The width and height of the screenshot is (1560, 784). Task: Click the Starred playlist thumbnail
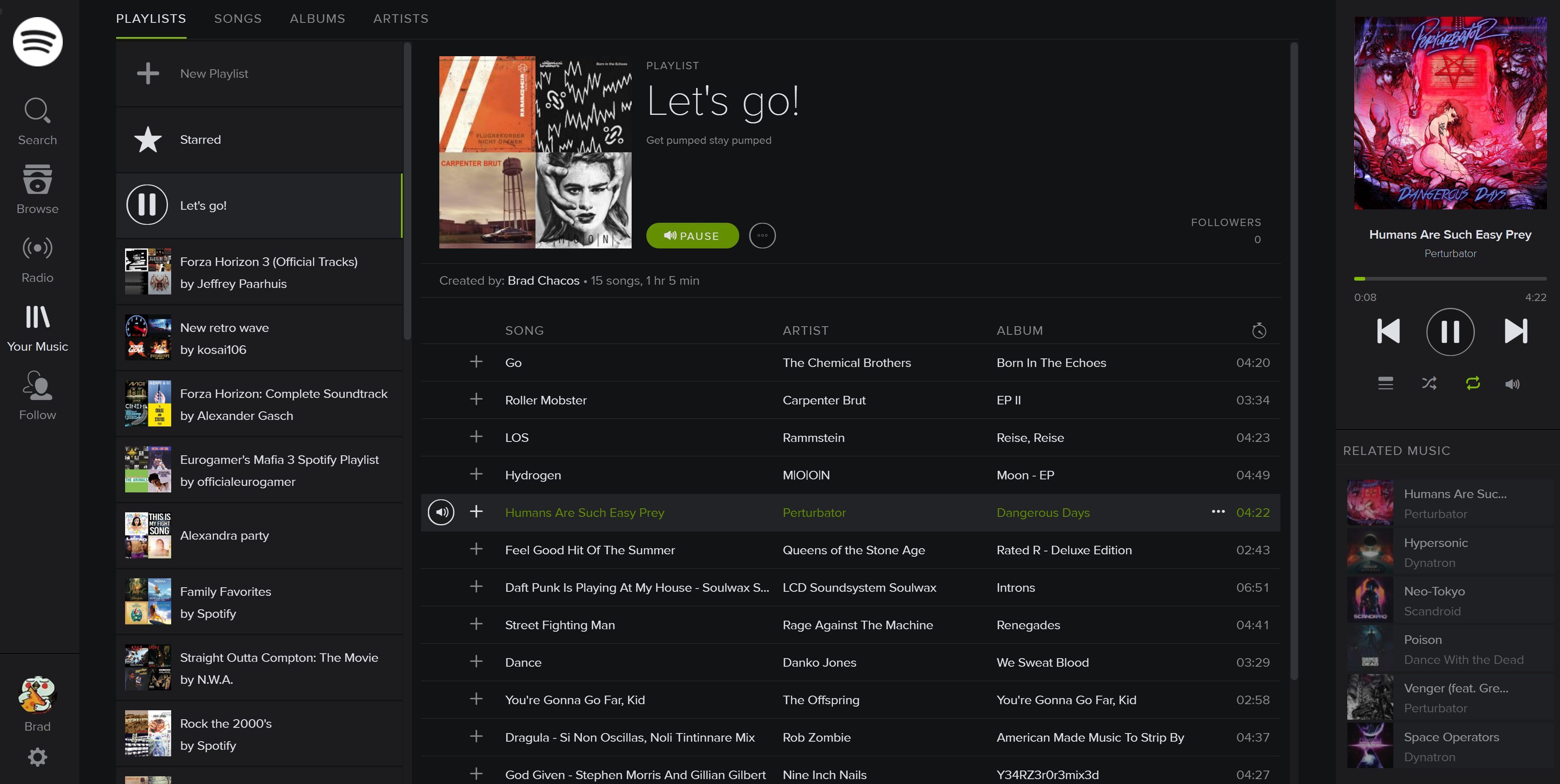(x=147, y=139)
